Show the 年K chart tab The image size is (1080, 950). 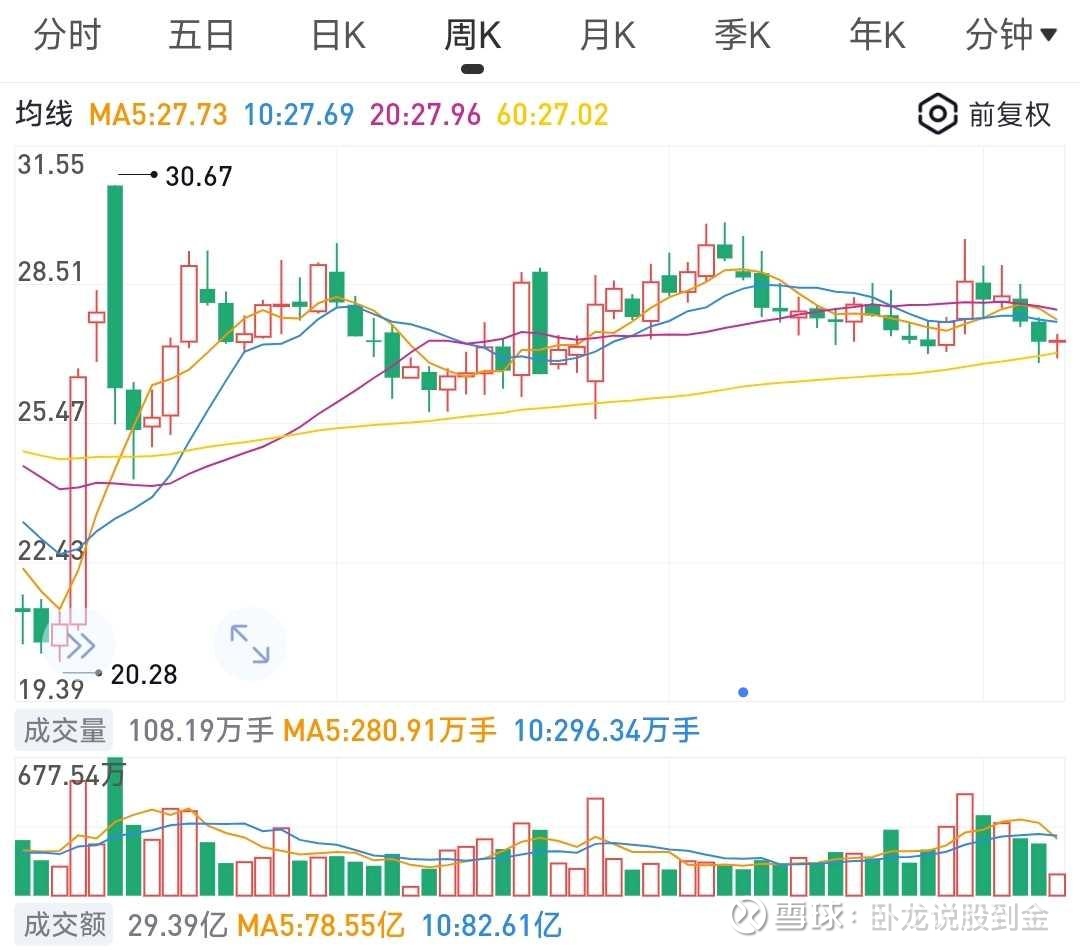877,36
